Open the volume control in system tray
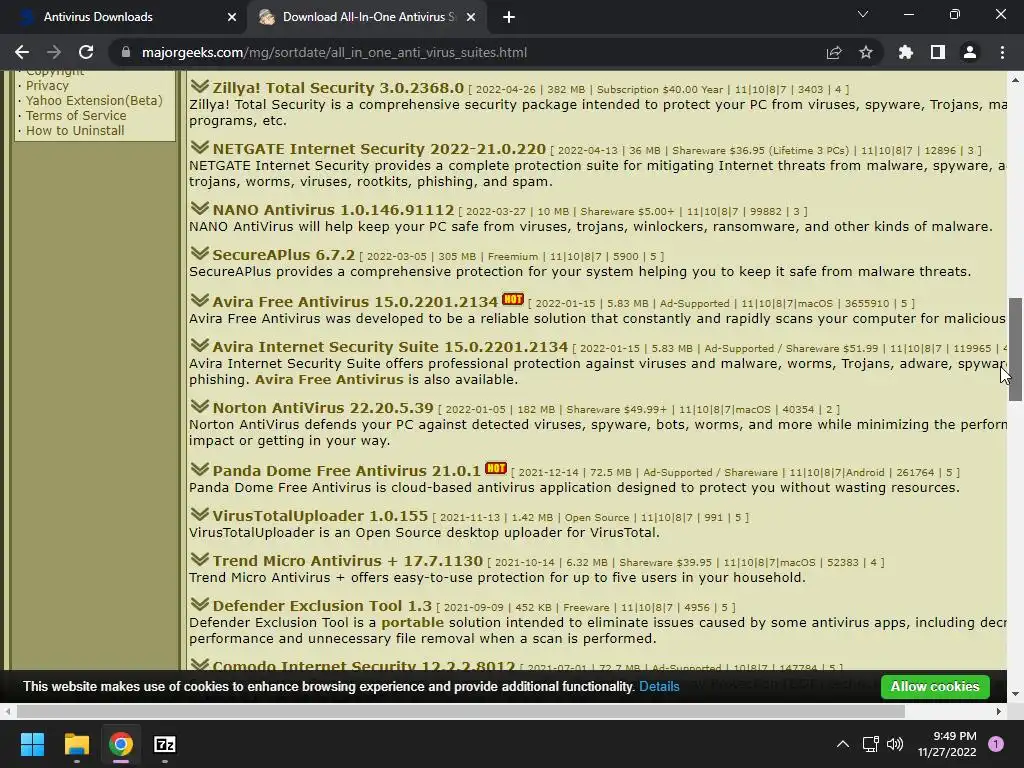 (895, 744)
